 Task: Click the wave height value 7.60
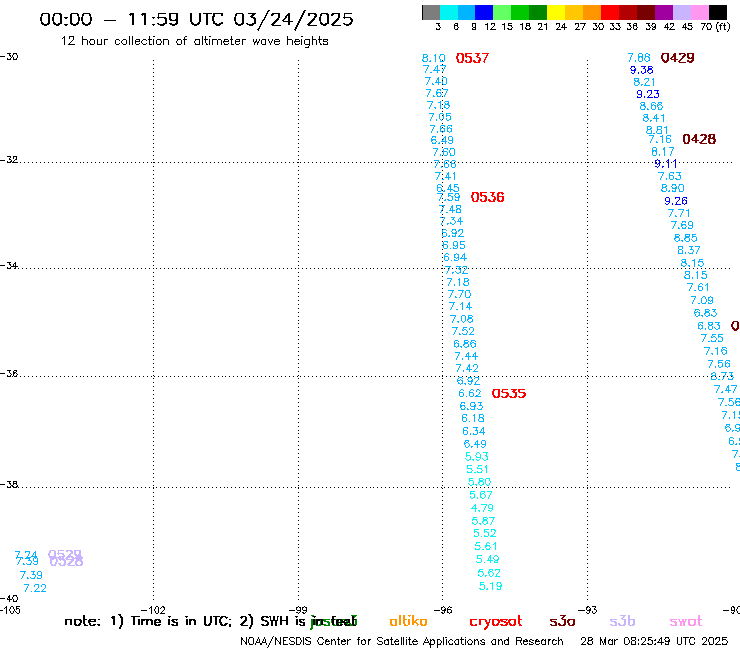pos(444,152)
